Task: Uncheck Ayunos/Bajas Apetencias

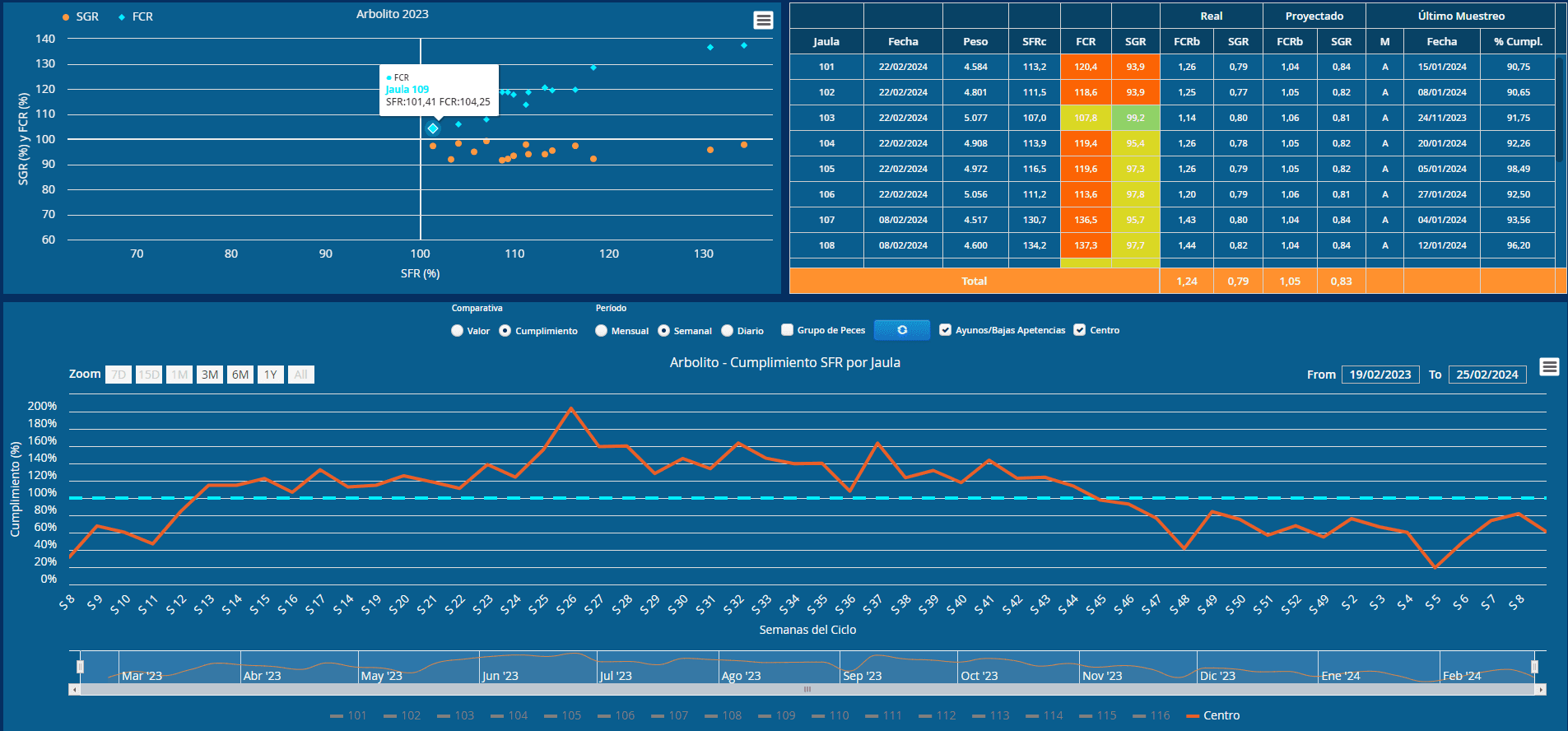Action: [946, 330]
